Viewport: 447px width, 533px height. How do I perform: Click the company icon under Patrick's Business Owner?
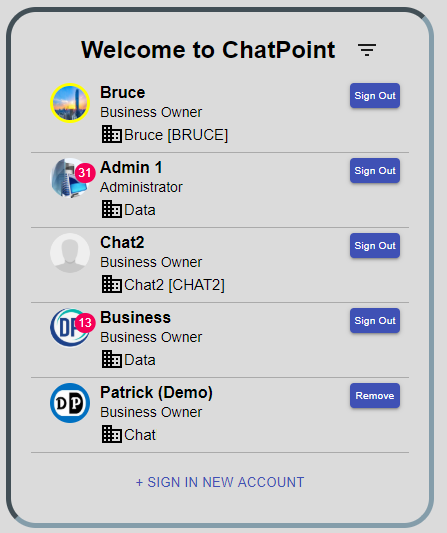tap(111, 434)
